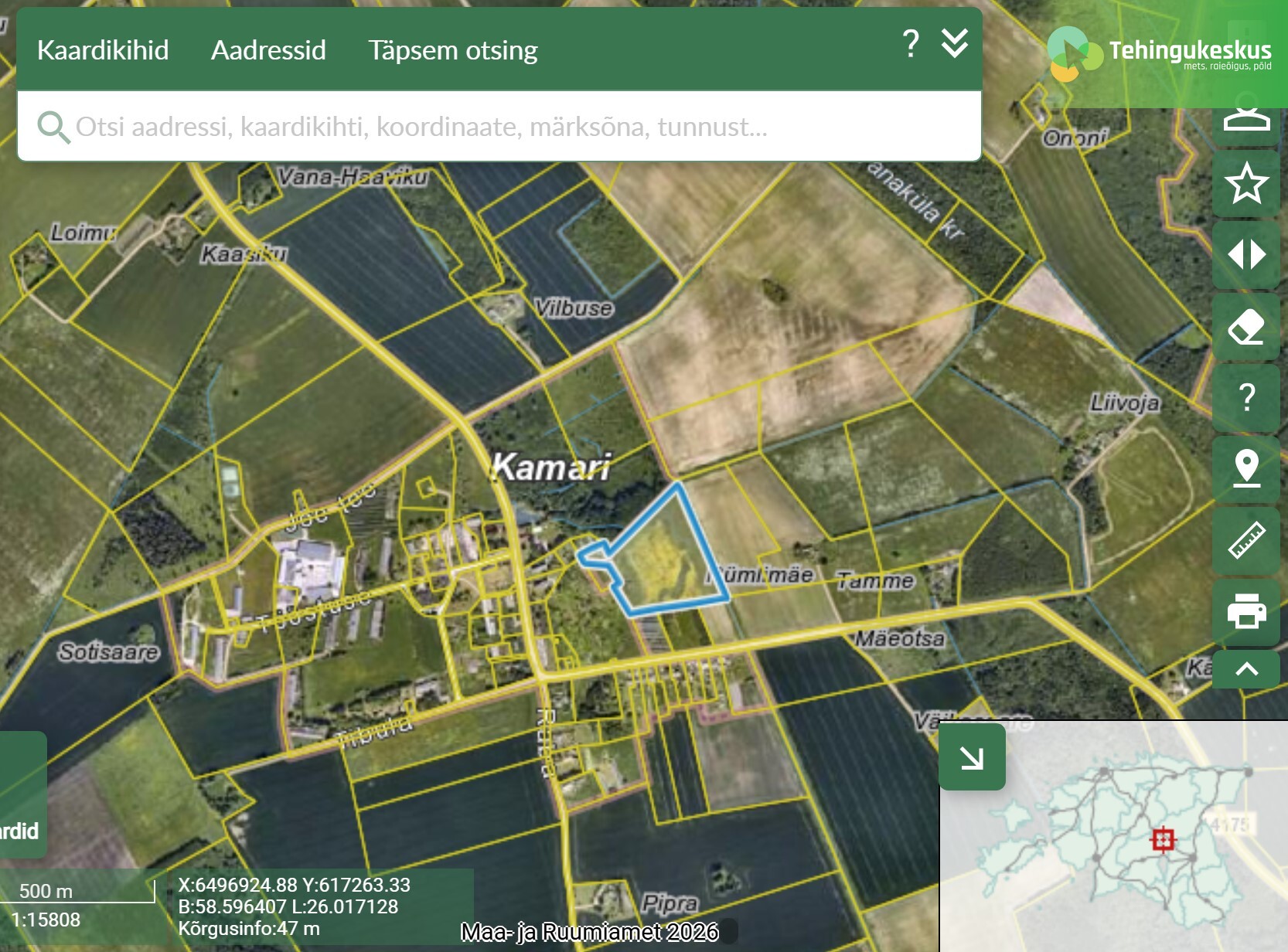
Task: Select the eraser tool in sidebar
Action: tap(1246, 327)
